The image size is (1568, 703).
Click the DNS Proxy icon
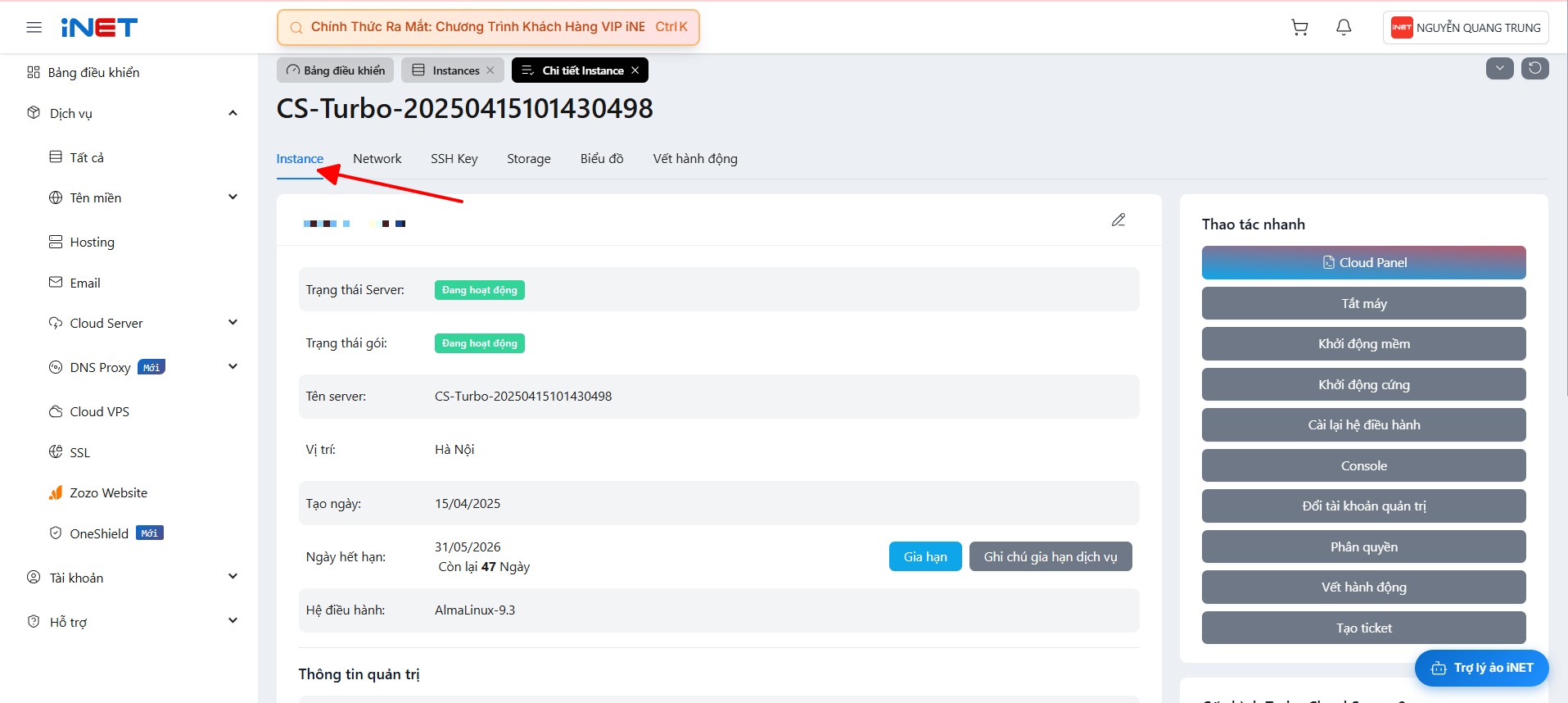[56, 367]
